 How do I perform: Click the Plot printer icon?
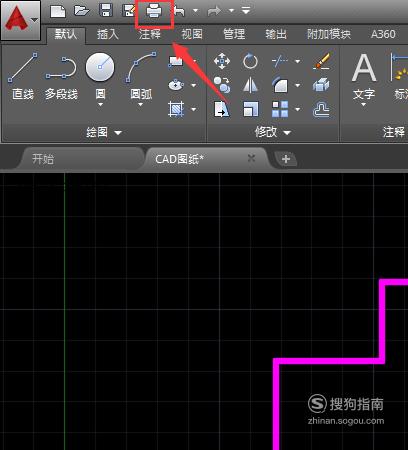(x=154, y=12)
